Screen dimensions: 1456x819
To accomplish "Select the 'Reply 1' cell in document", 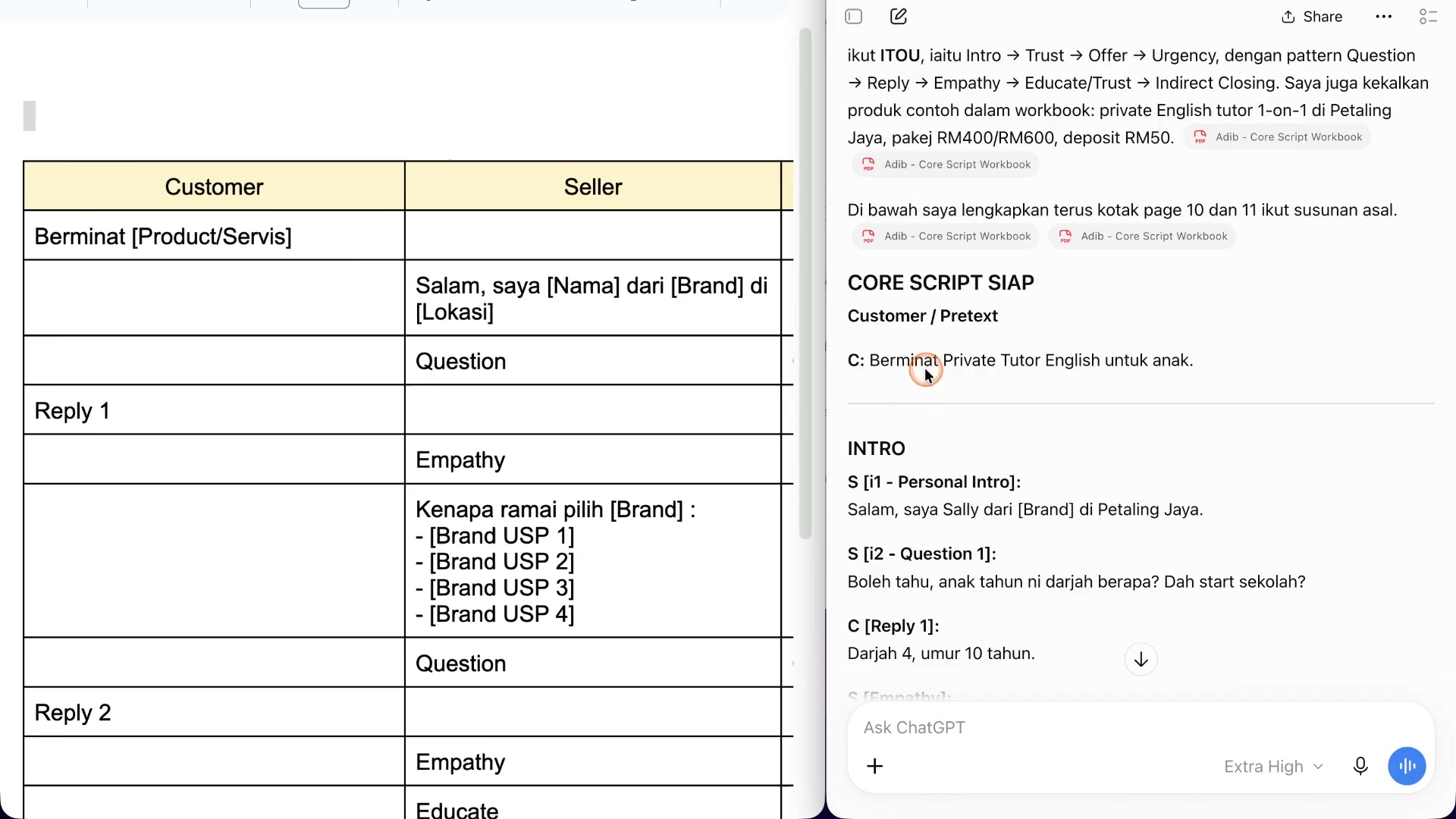I will (214, 410).
